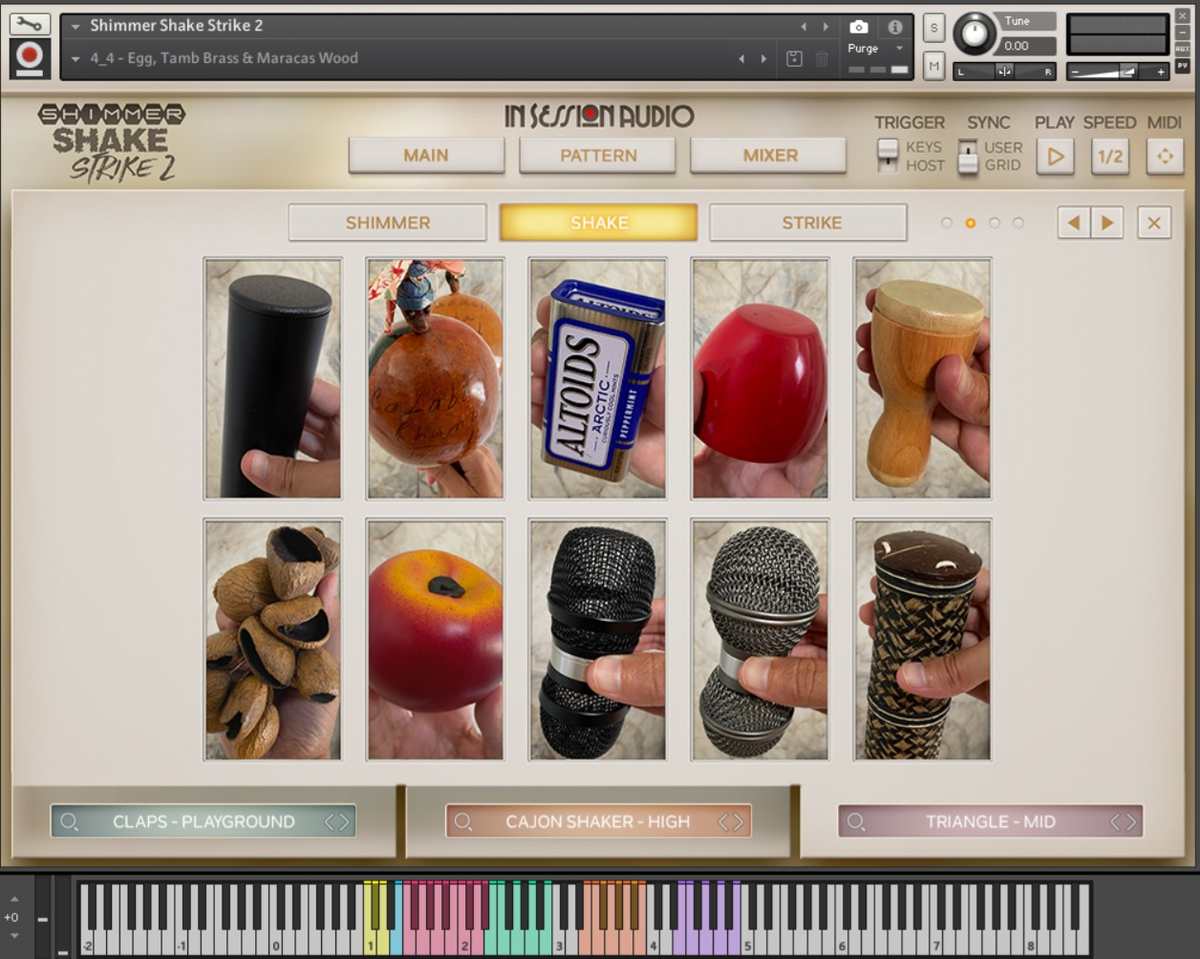Select next snapshot arrow beside 4_4 - Egg
This screenshot has height=959, width=1200.
tap(765, 59)
